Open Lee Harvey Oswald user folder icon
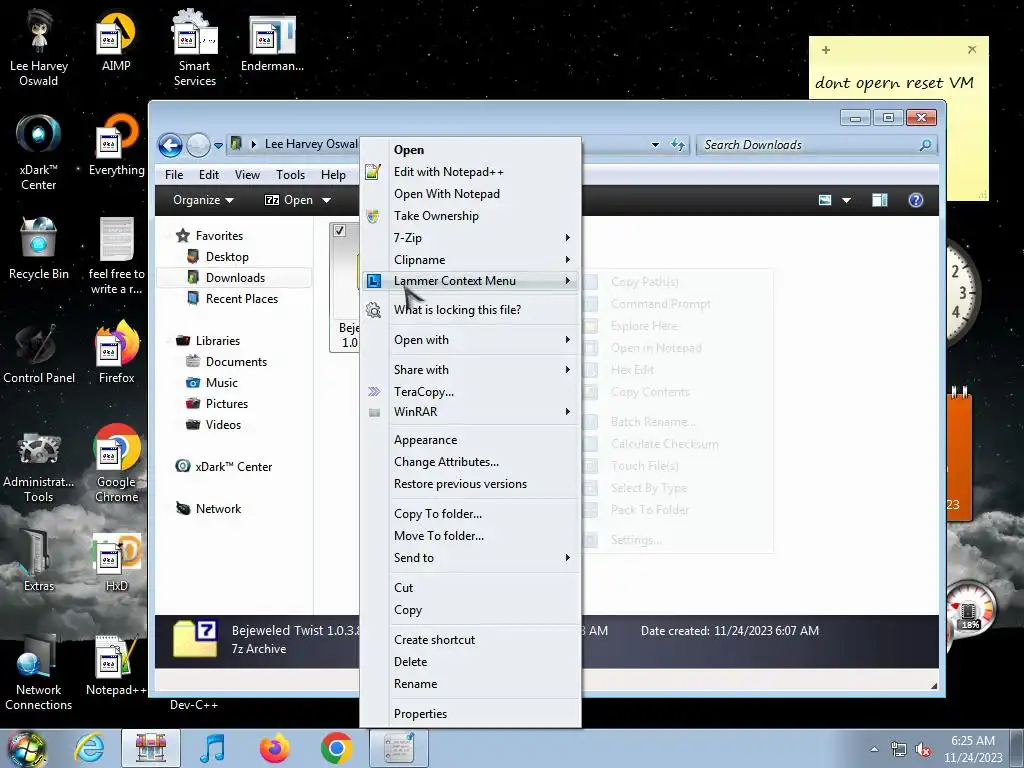1024x768 pixels. [39, 48]
